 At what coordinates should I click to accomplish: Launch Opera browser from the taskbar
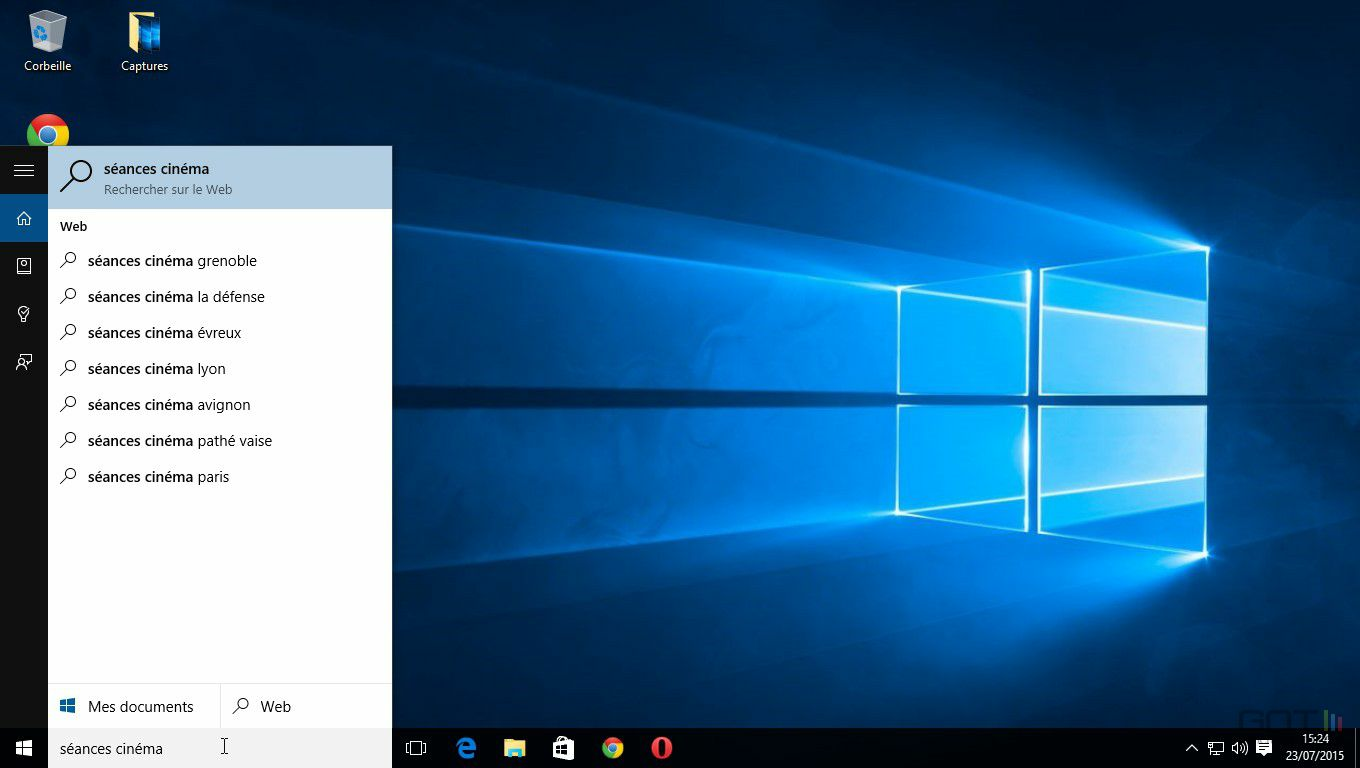(x=661, y=748)
